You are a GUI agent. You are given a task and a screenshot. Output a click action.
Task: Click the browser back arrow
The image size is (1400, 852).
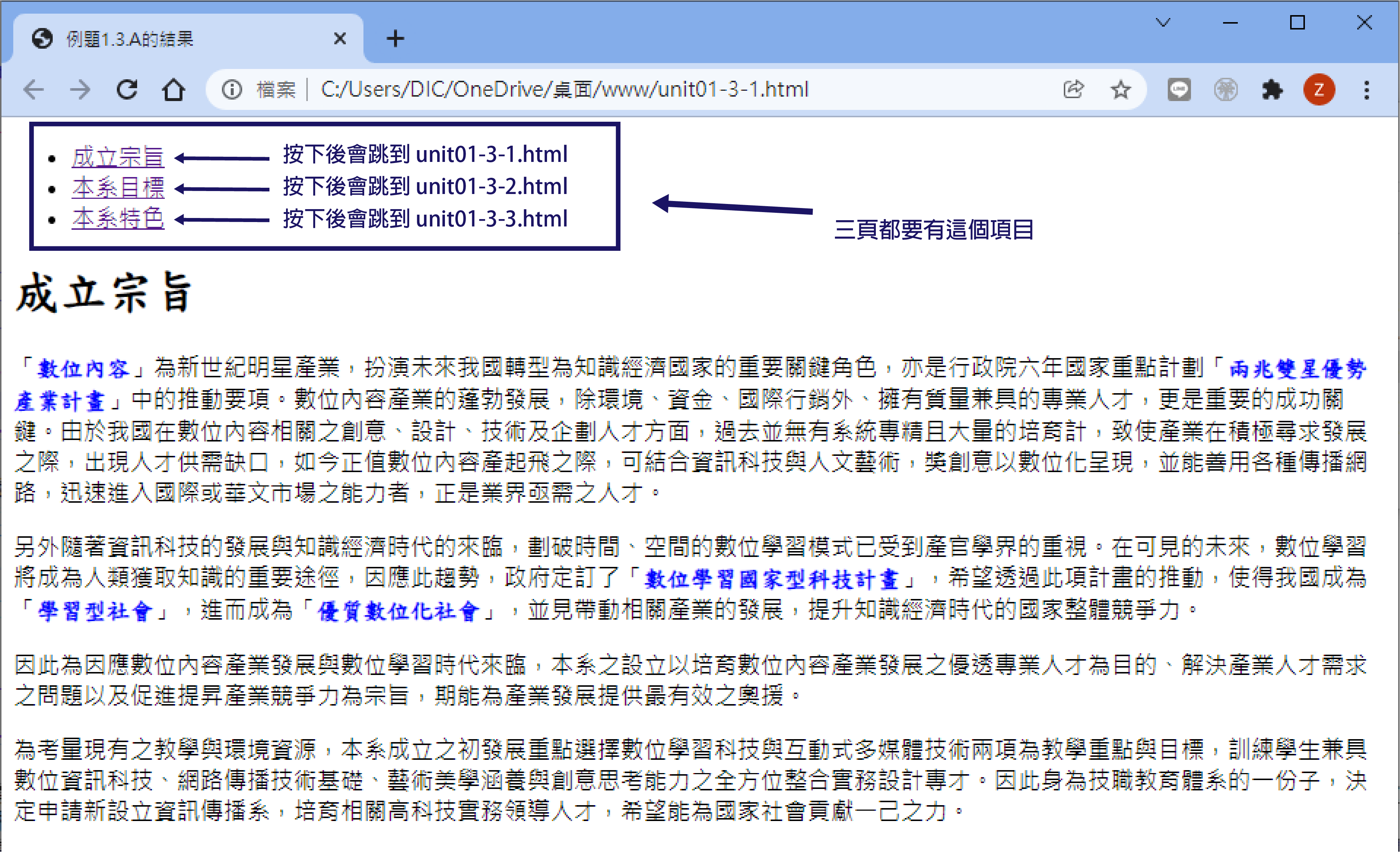coord(34,90)
